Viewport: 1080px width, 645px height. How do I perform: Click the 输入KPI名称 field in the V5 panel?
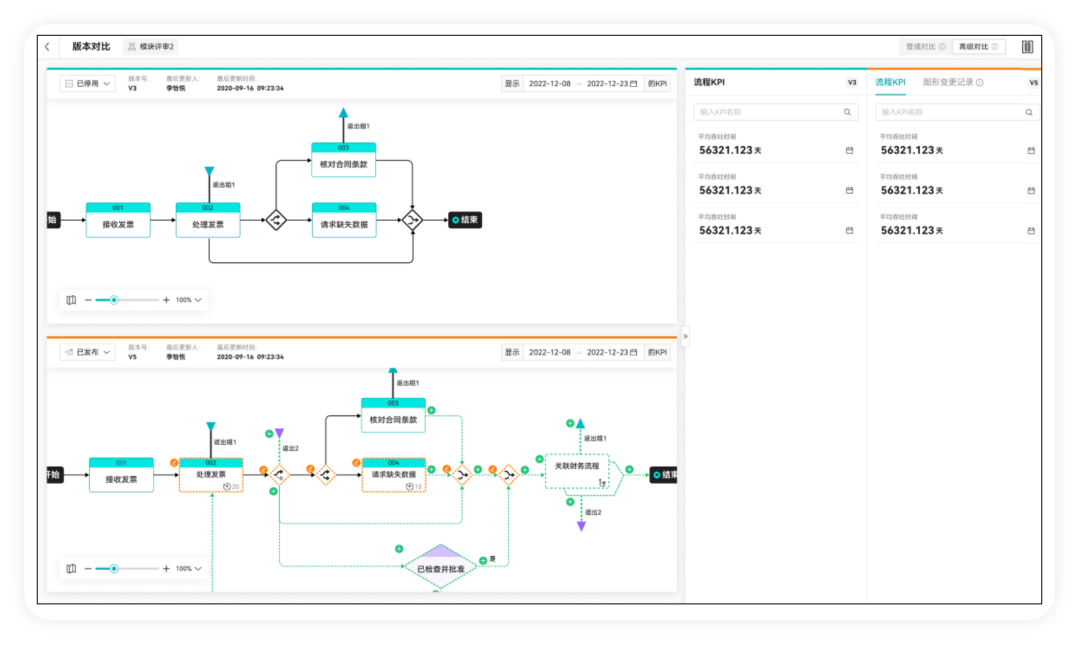950,113
